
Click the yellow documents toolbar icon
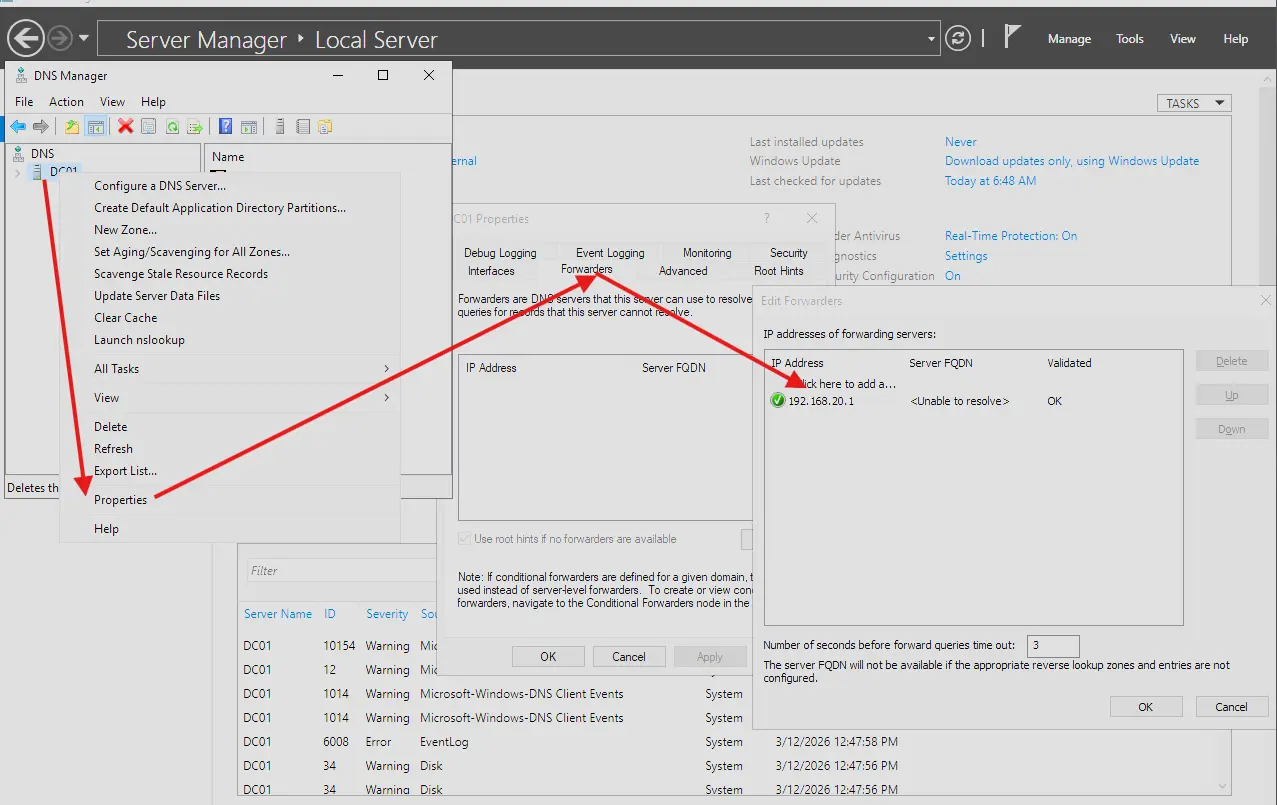[325, 126]
